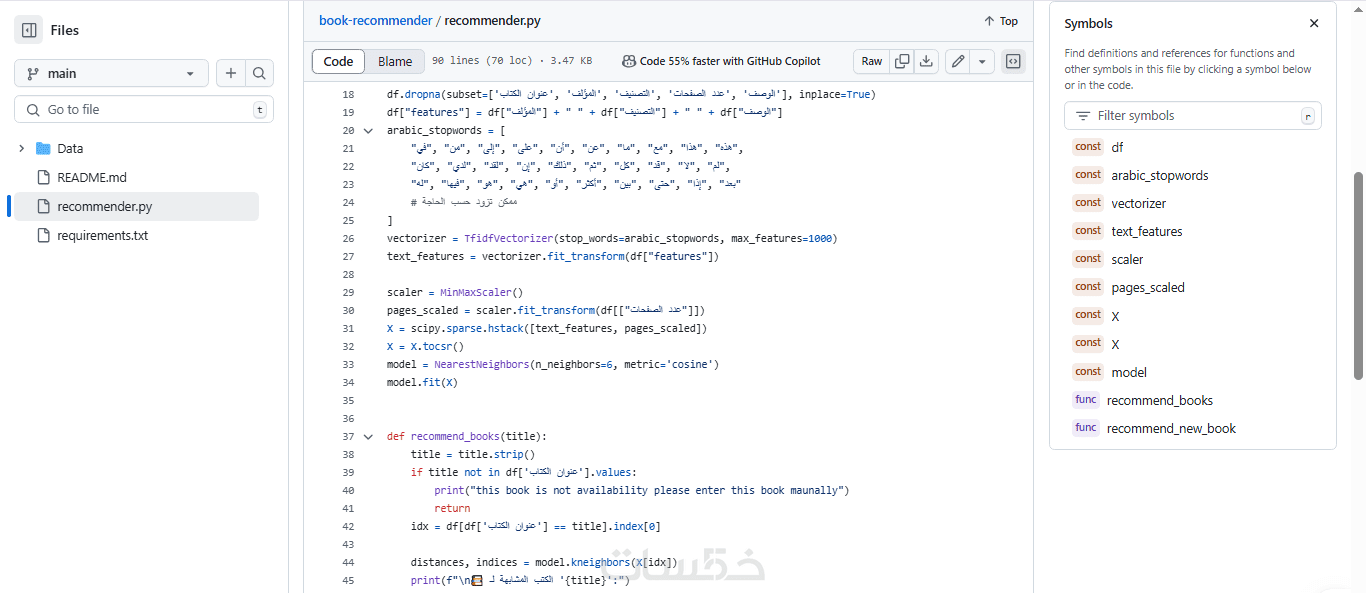The width and height of the screenshot is (1366, 593).
Task: Open the main branch dropdown
Action: [111, 73]
